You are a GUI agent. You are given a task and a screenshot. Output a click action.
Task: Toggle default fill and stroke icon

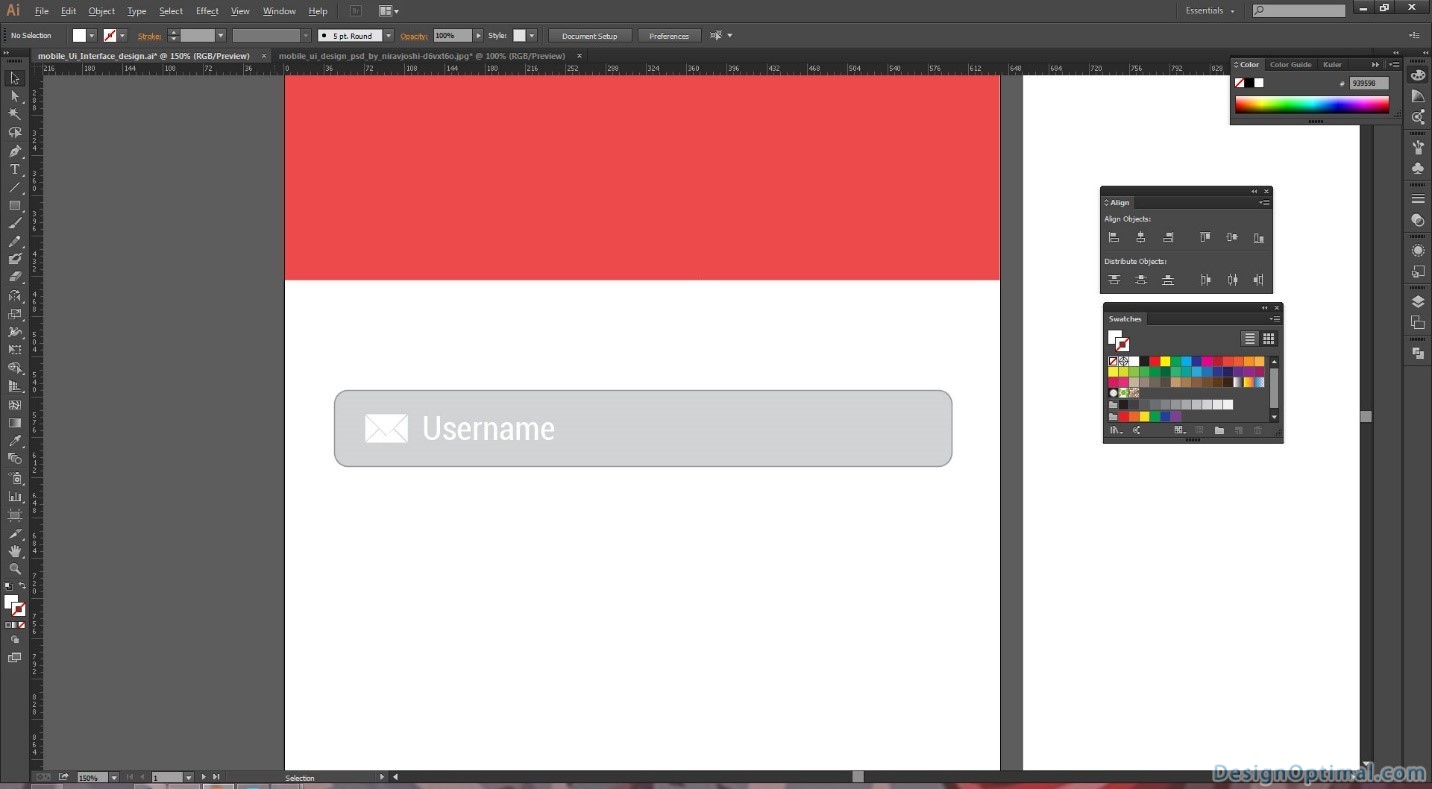click(x=8, y=586)
